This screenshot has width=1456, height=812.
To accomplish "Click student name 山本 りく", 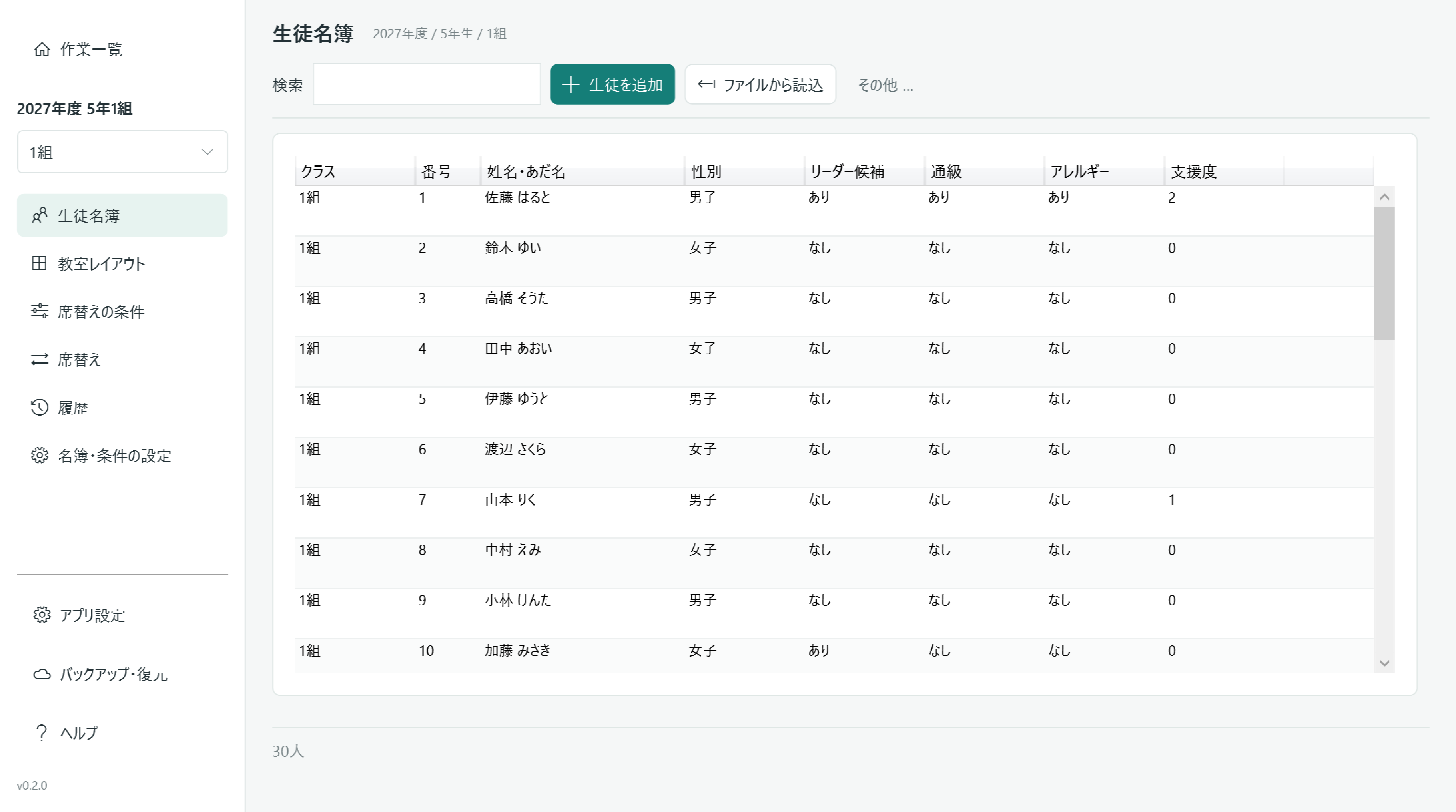I will pos(510,499).
